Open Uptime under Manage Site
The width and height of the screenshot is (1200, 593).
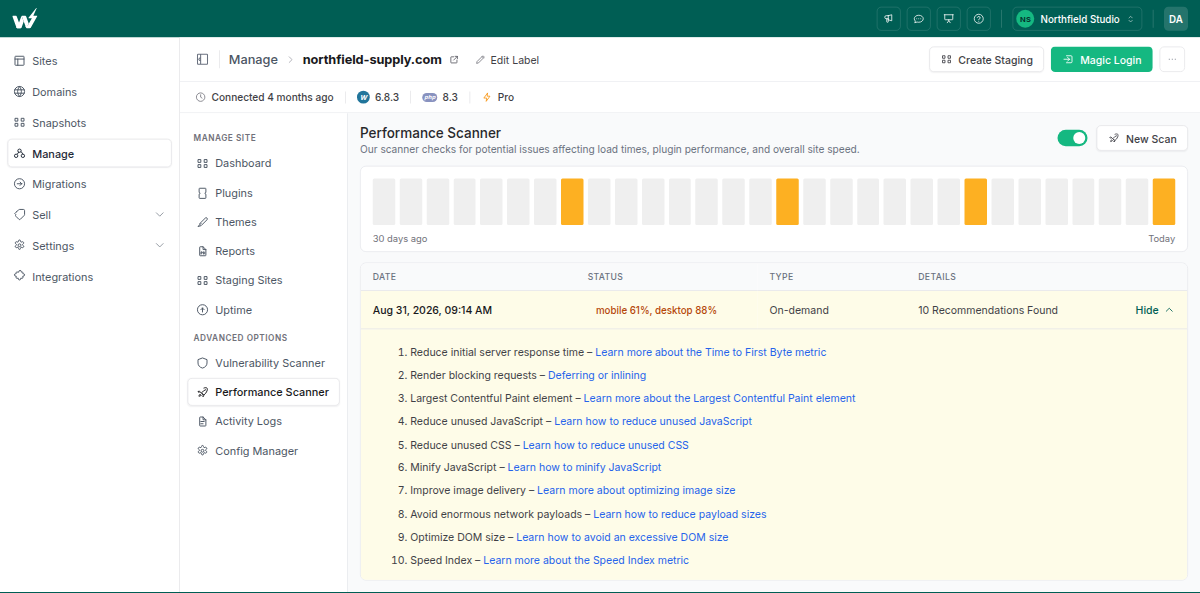(x=264, y=310)
